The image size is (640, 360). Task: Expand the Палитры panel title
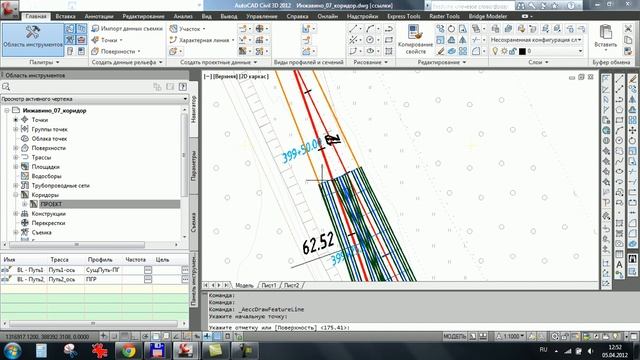point(44,62)
